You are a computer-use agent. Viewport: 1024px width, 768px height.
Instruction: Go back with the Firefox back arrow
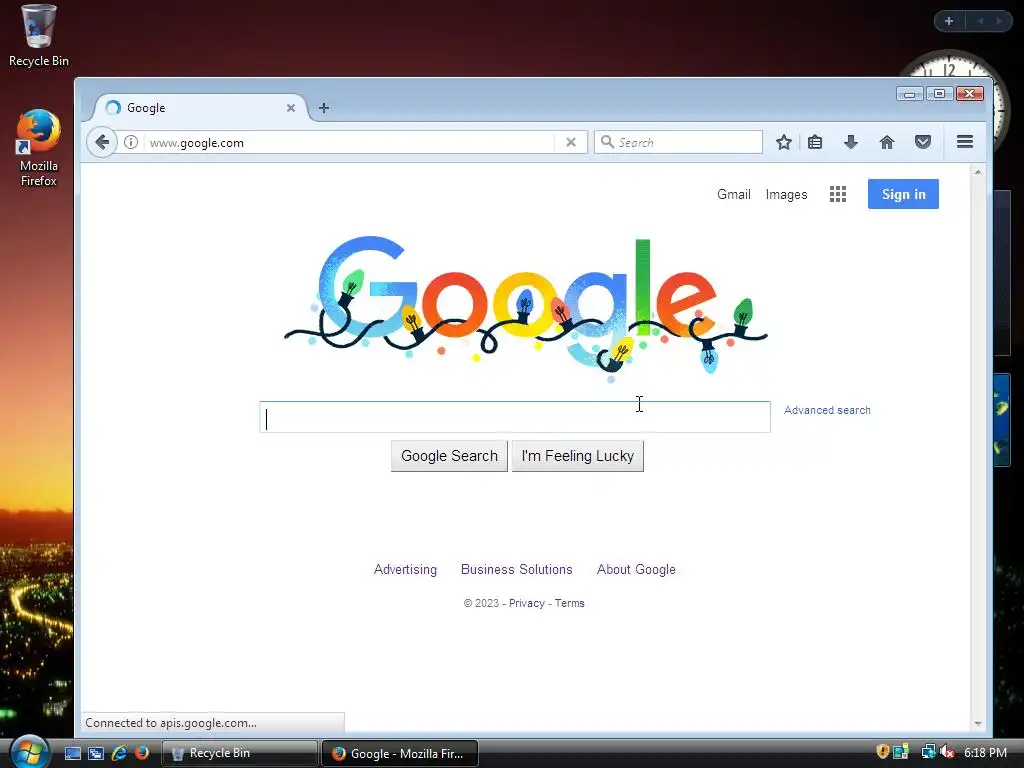click(x=102, y=142)
